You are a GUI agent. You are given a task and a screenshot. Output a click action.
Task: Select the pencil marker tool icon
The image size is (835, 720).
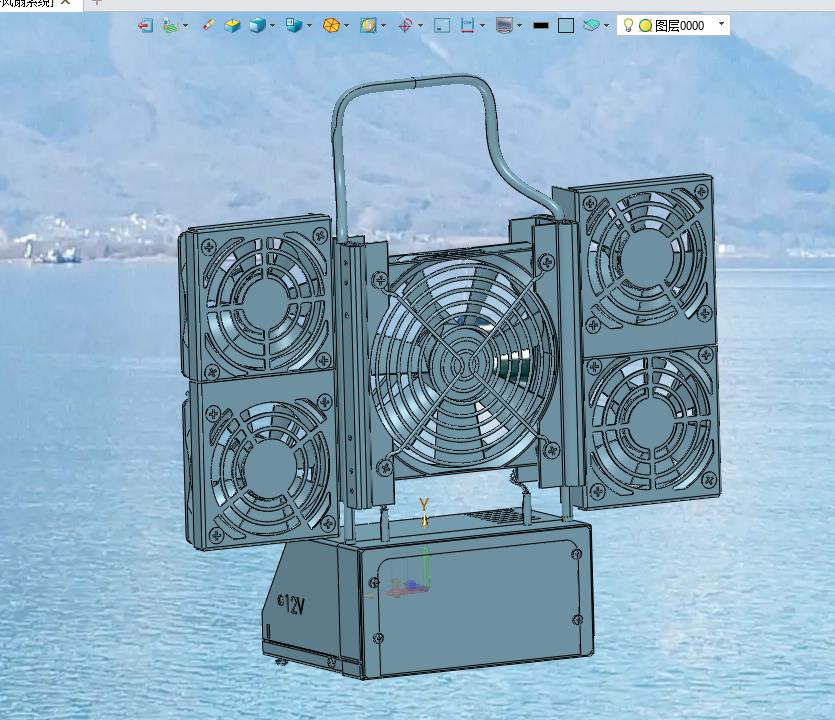click(x=208, y=24)
